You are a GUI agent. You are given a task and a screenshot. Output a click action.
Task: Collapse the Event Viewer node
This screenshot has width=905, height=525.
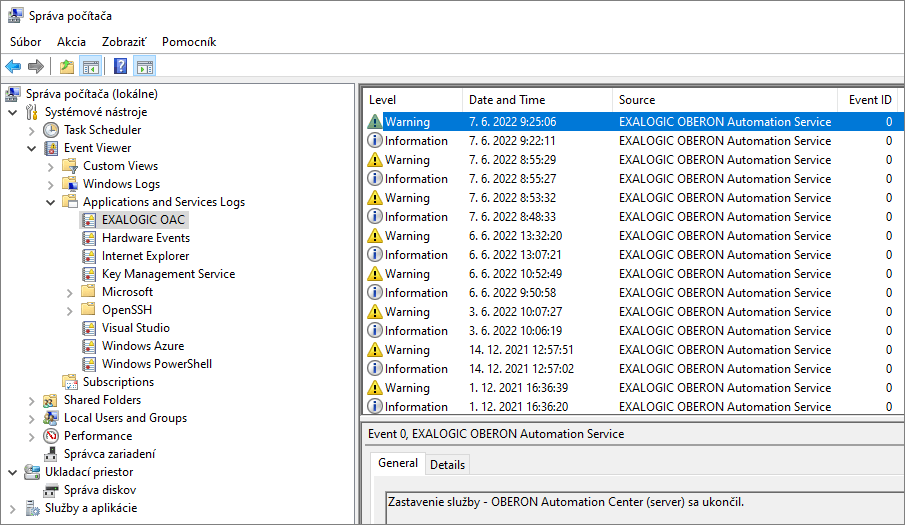pos(32,148)
